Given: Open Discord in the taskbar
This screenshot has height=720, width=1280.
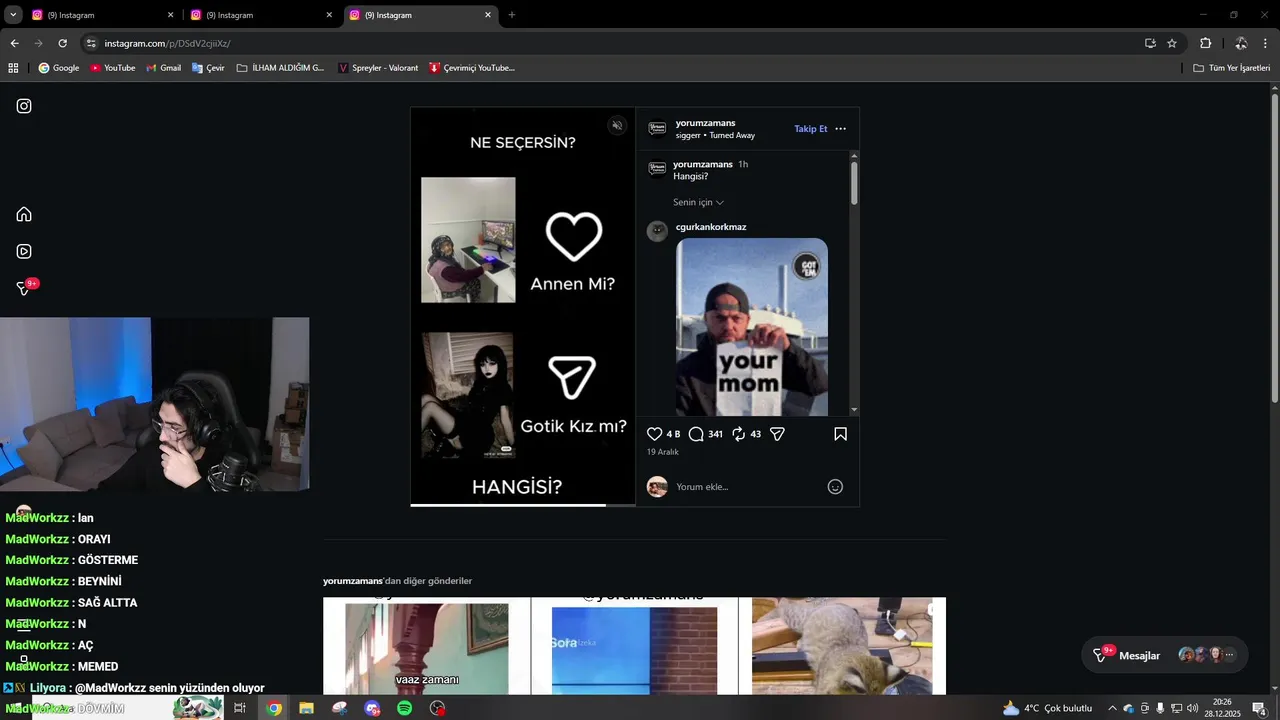Looking at the screenshot, I should [x=372, y=708].
